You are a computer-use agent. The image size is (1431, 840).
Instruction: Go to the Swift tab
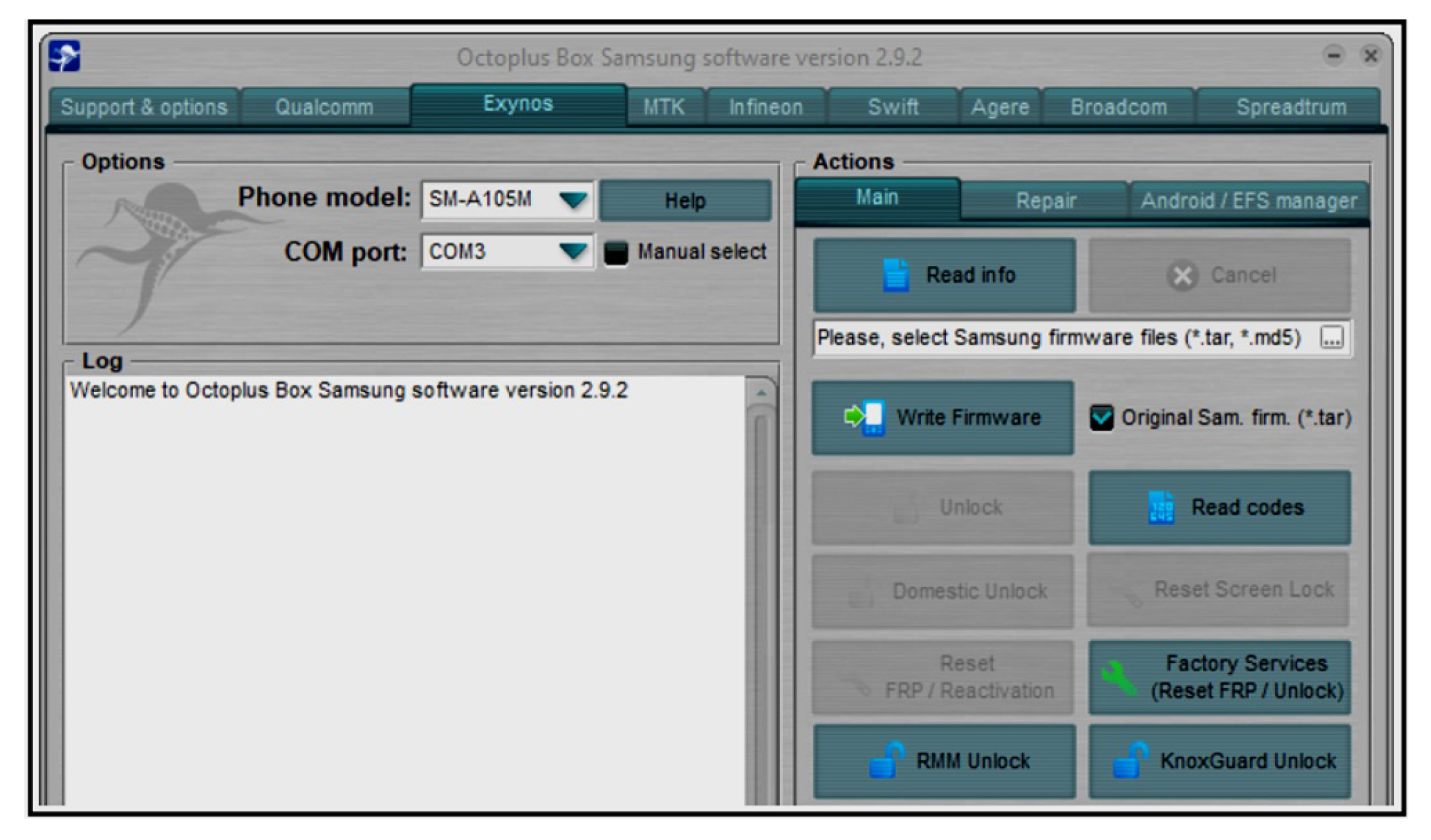click(893, 107)
